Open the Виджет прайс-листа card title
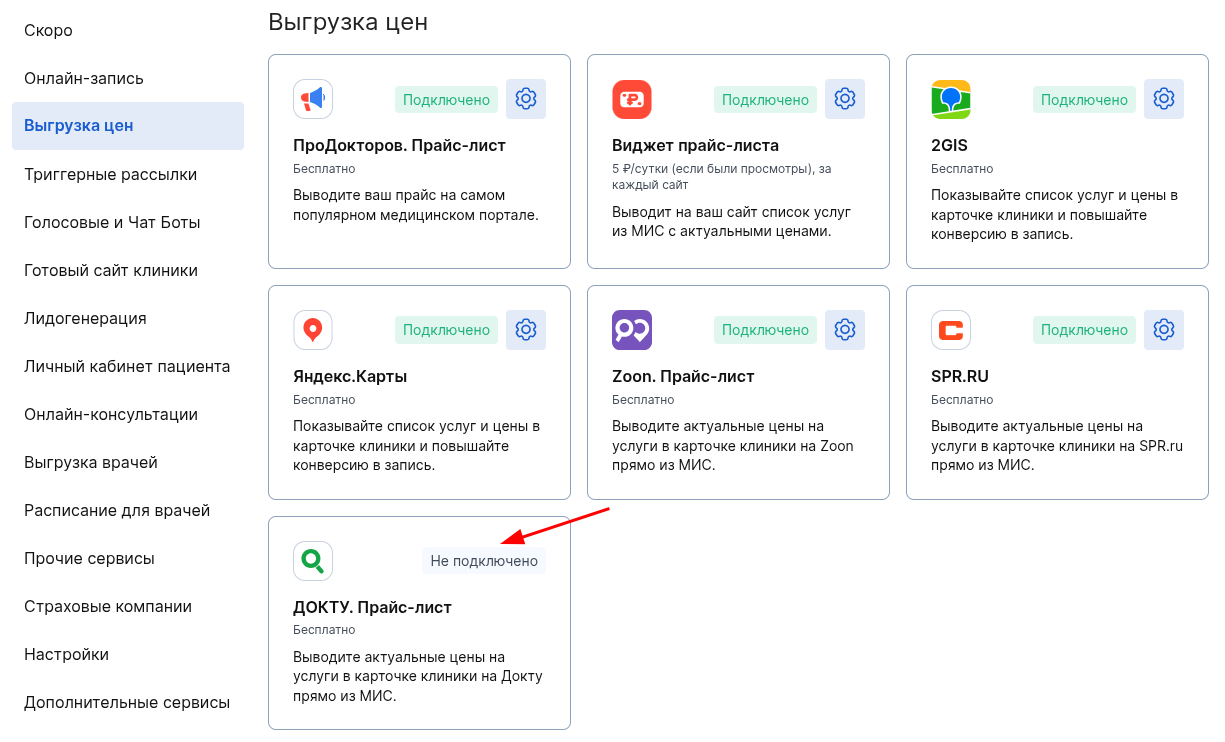Image resolution: width=1225 pixels, height=742 pixels. [695, 146]
